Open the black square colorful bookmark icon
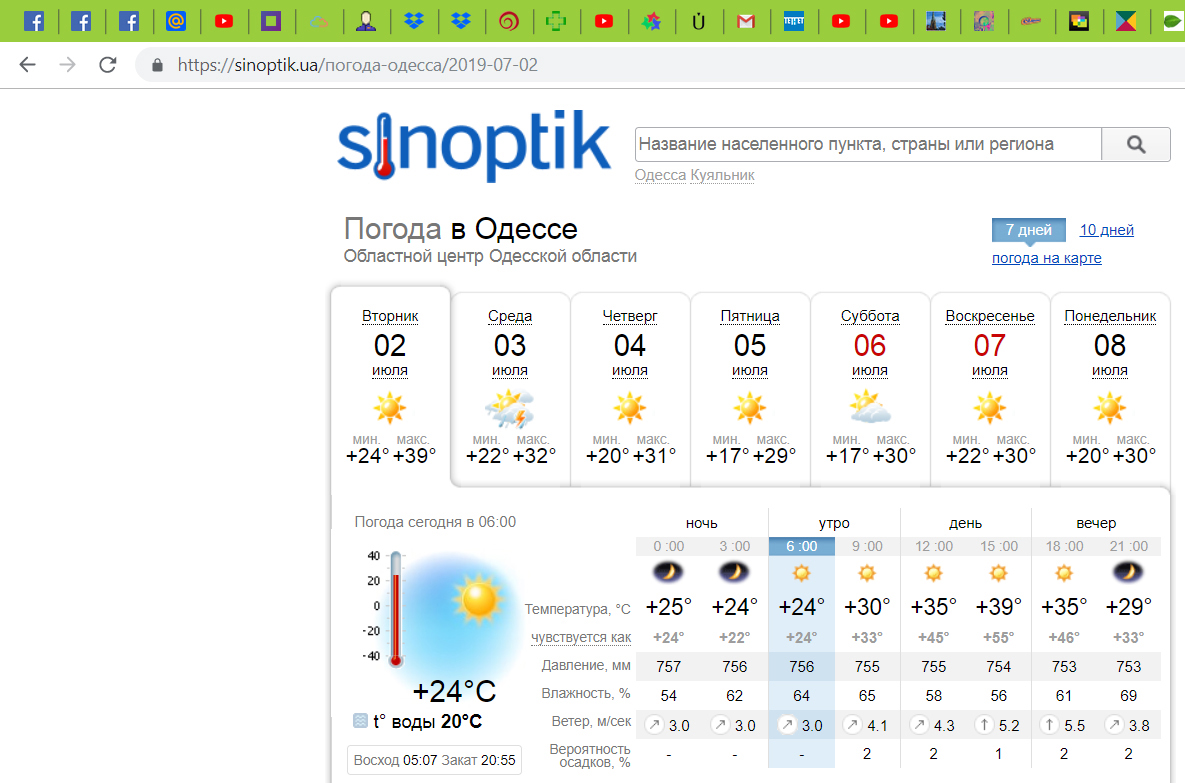This screenshot has height=783, width=1185. click(1078, 21)
